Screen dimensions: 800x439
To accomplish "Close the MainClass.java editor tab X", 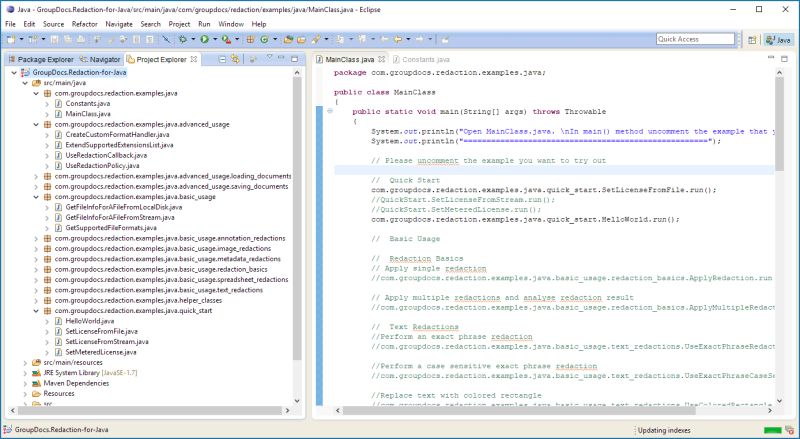I will click(x=381, y=59).
